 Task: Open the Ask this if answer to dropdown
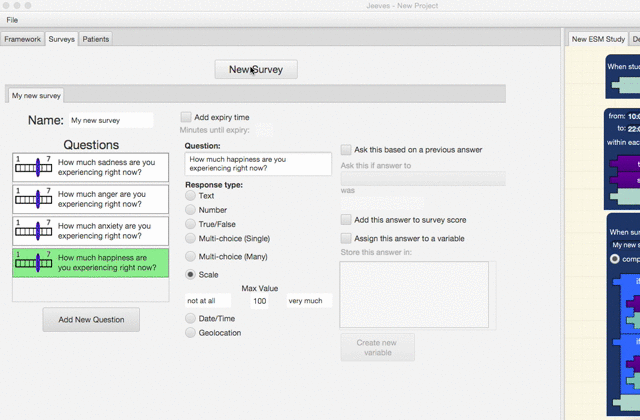tap(423, 179)
